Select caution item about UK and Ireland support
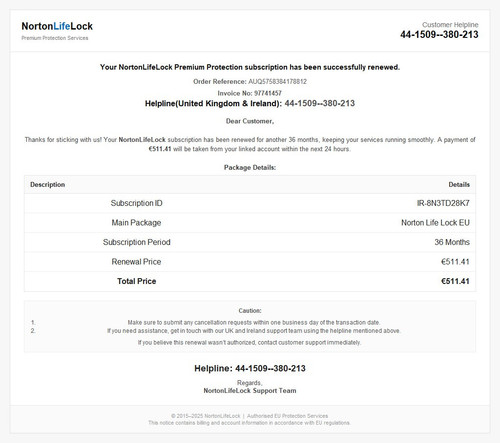The image size is (500, 443). (x=254, y=331)
